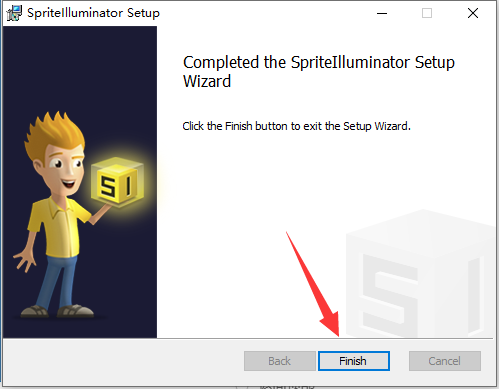Click the large 'S' on the watermark cube
Screen dimensions: 499x389
(x=388, y=292)
